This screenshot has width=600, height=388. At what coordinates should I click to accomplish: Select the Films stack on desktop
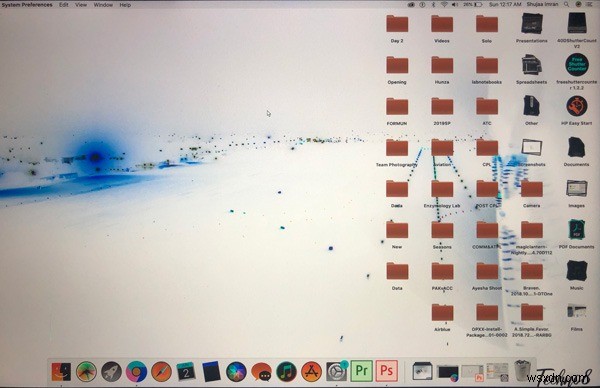[577, 312]
